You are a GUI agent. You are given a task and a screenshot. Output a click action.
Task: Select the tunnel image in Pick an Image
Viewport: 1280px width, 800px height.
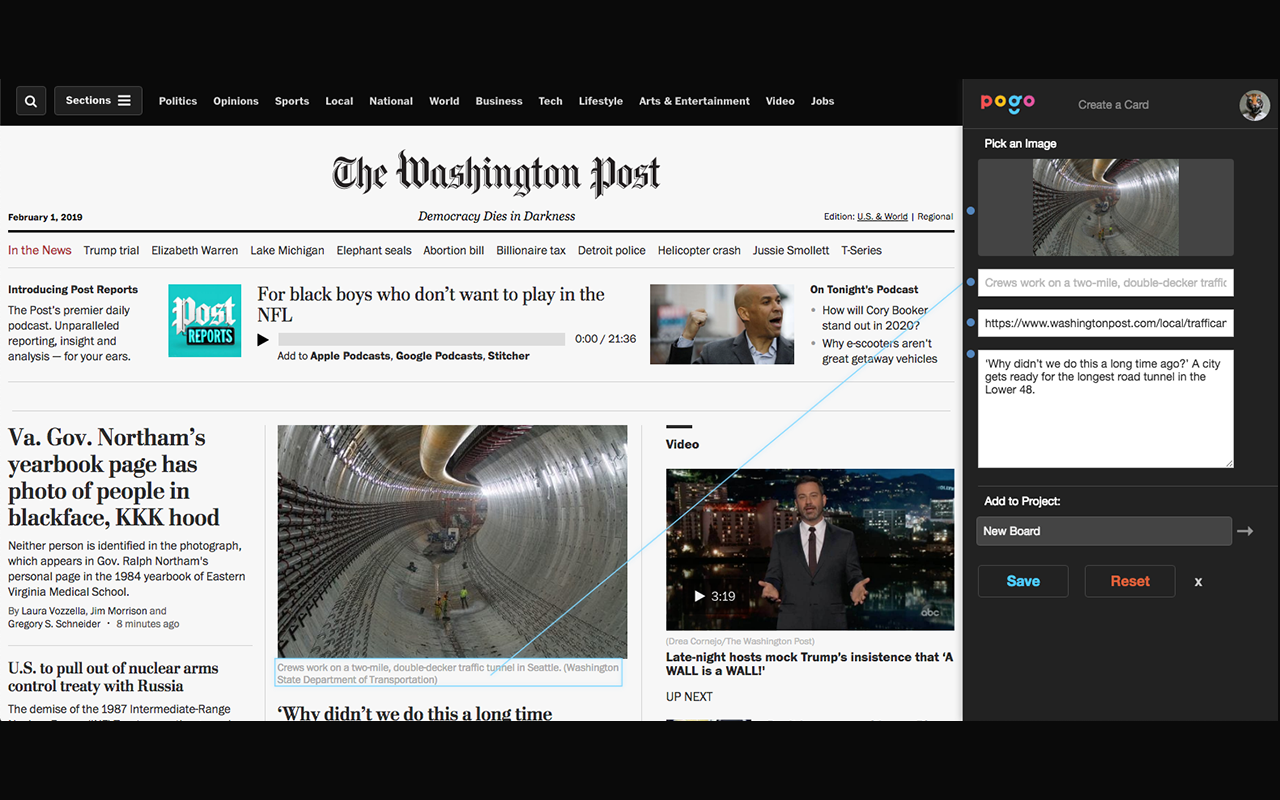pyautogui.click(x=1105, y=207)
